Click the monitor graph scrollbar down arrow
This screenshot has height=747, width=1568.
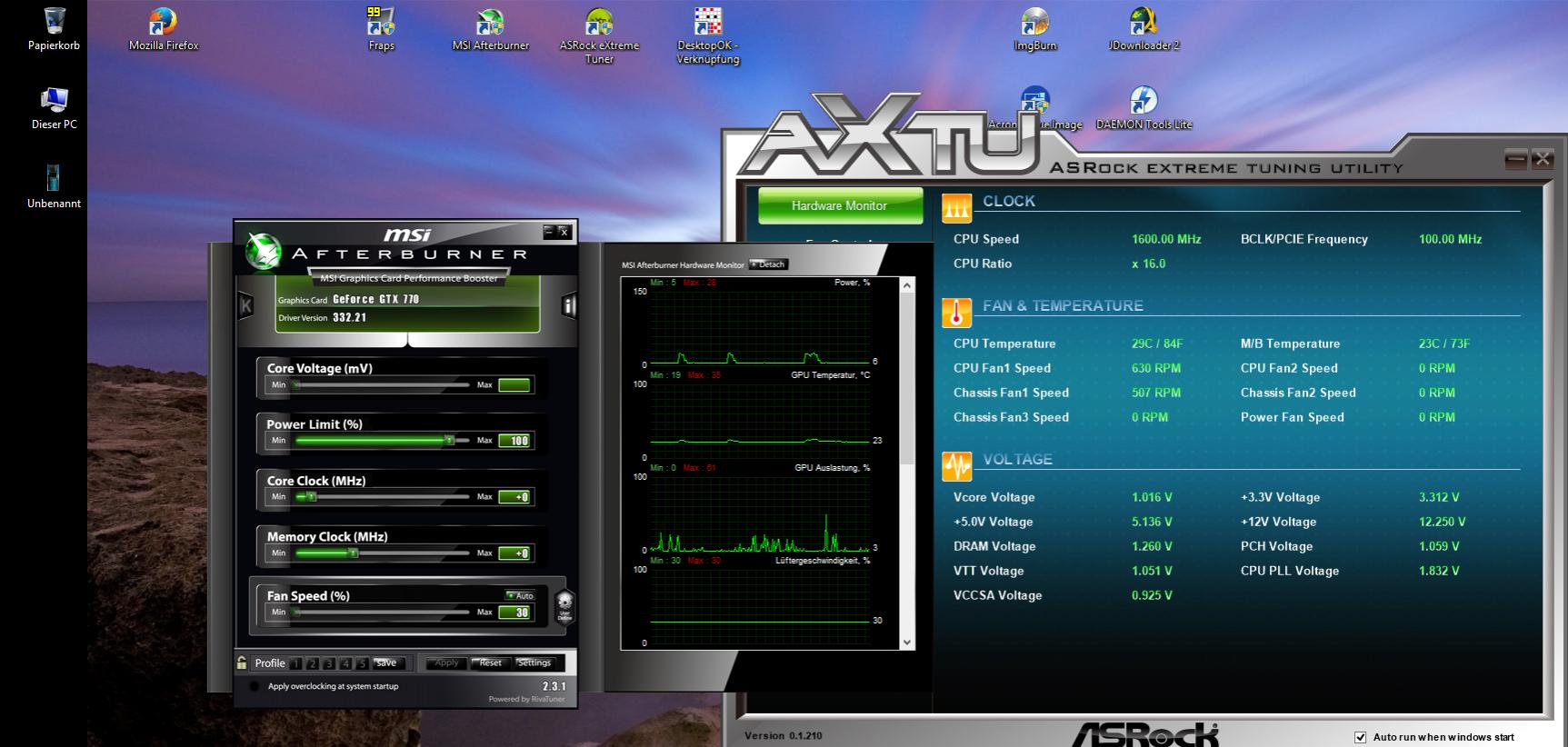(x=906, y=642)
